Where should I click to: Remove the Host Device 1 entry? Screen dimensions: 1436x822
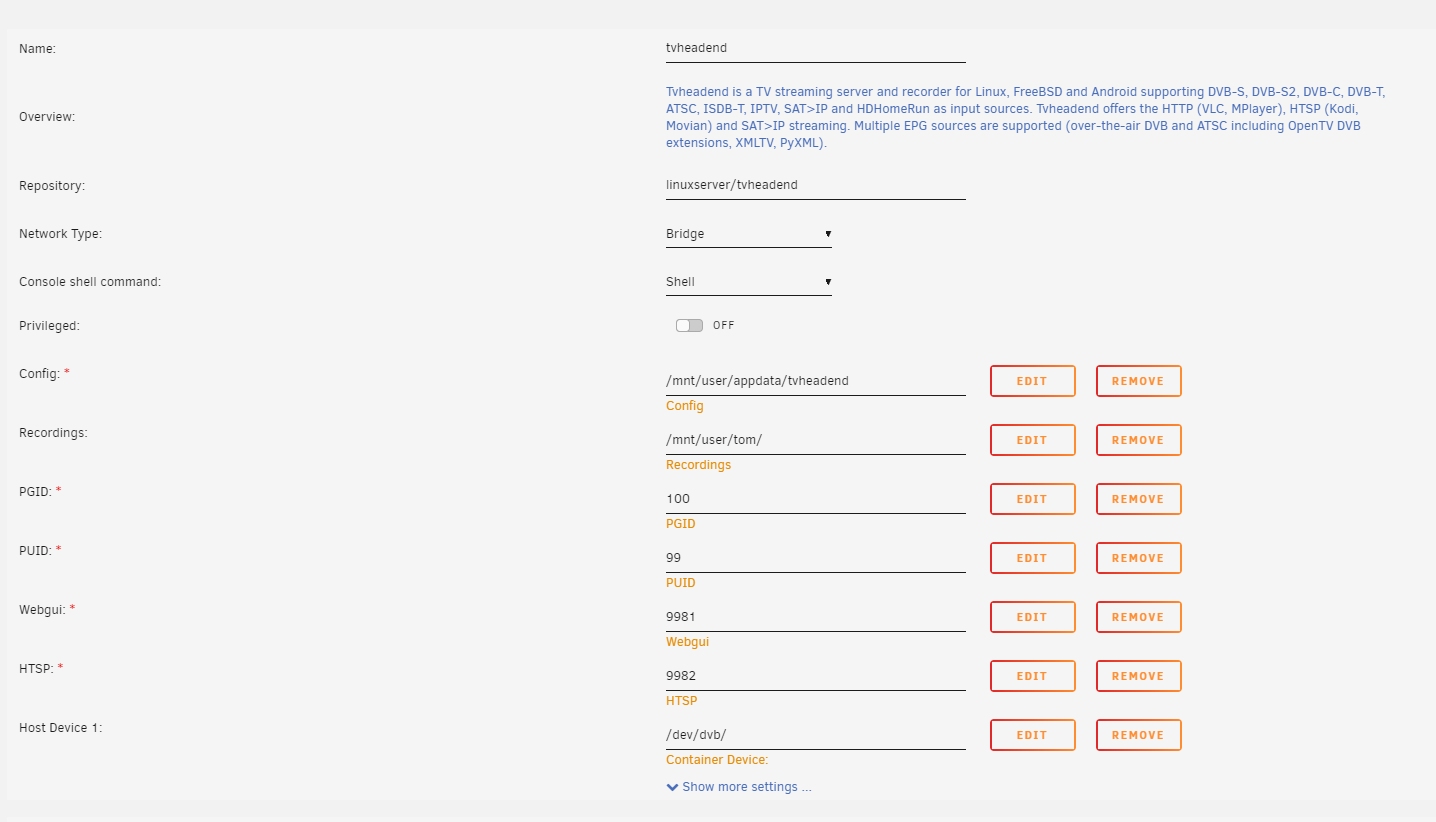(x=1139, y=735)
